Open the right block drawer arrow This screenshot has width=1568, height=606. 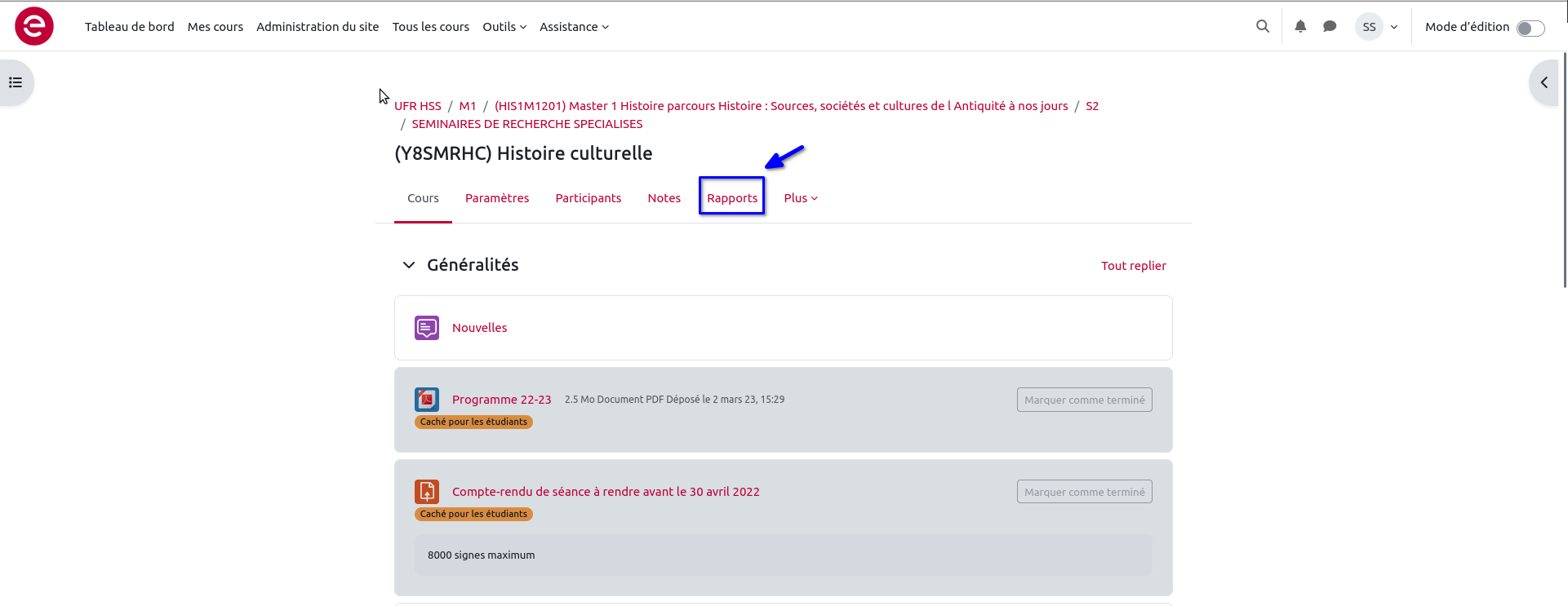click(x=1544, y=82)
